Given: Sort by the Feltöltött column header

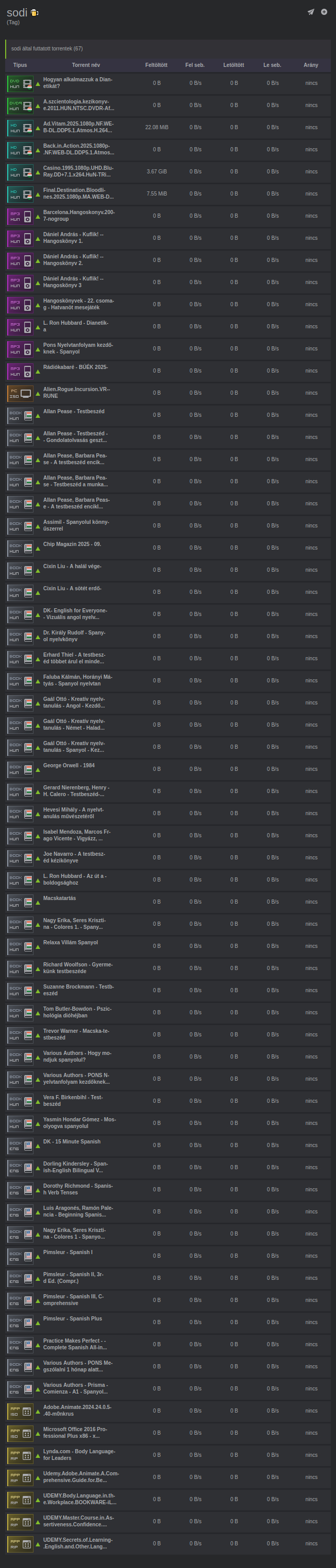Looking at the screenshot, I should (156, 65).
